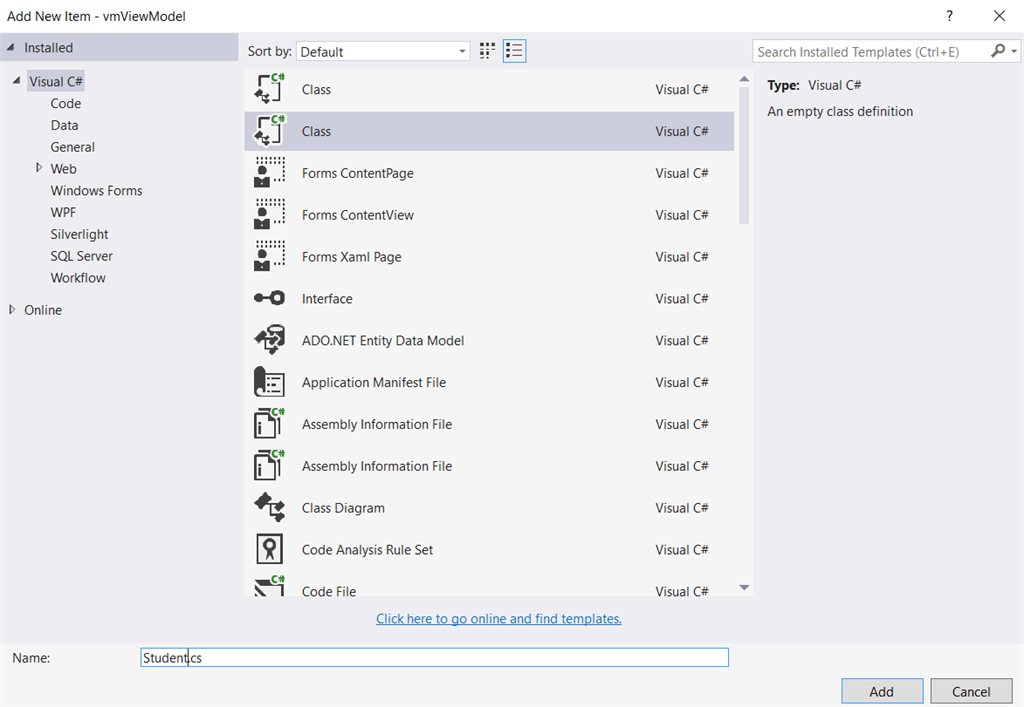Select the Class Diagram icon
The height and width of the screenshot is (707, 1024).
(x=269, y=508)
